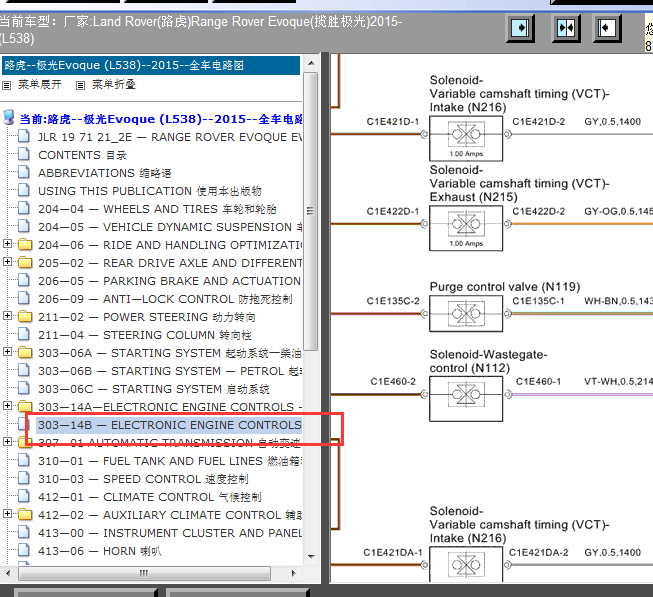Click the root tree node car icon
This screenshot has height=597, width=653.
9,118
